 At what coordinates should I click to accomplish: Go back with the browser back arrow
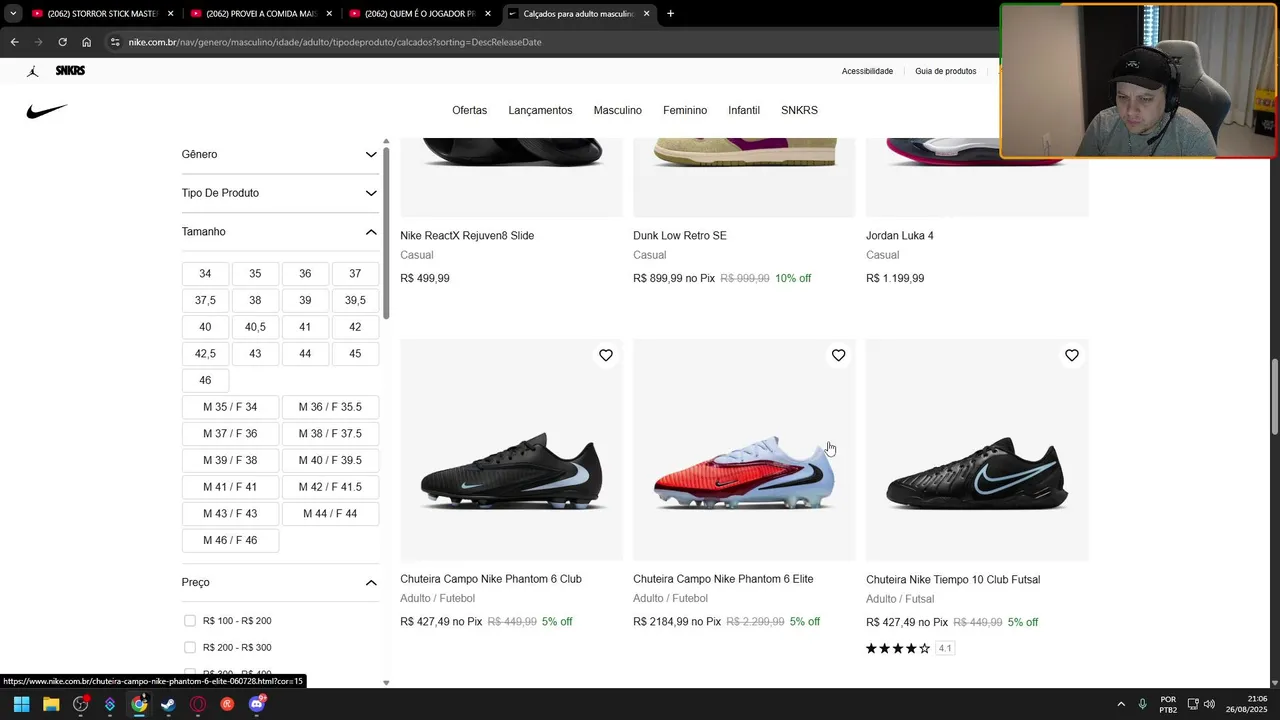click(14, 42)
